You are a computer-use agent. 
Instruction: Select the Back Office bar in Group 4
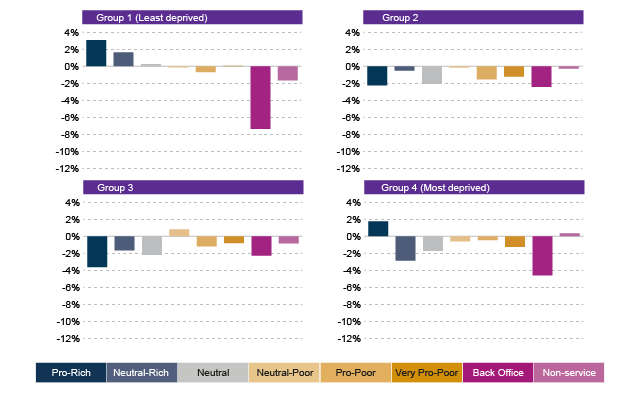pos(542,256)
